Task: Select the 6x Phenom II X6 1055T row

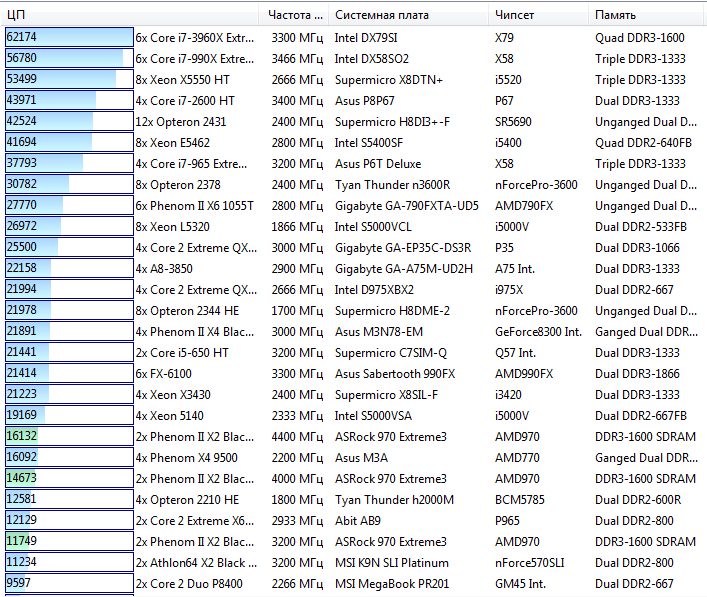Action: (354, 206)
